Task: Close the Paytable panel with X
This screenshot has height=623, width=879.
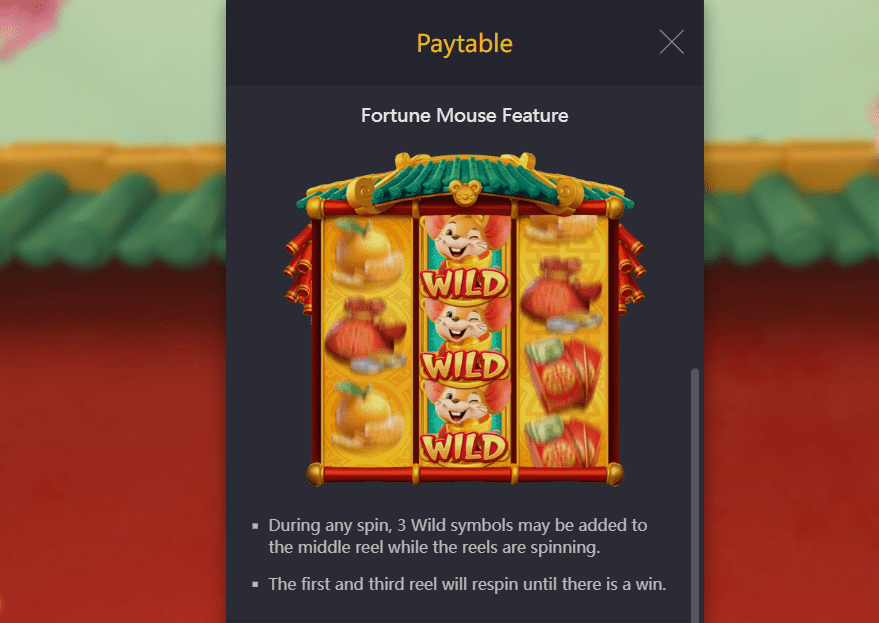Action: [x=672, y=42]
